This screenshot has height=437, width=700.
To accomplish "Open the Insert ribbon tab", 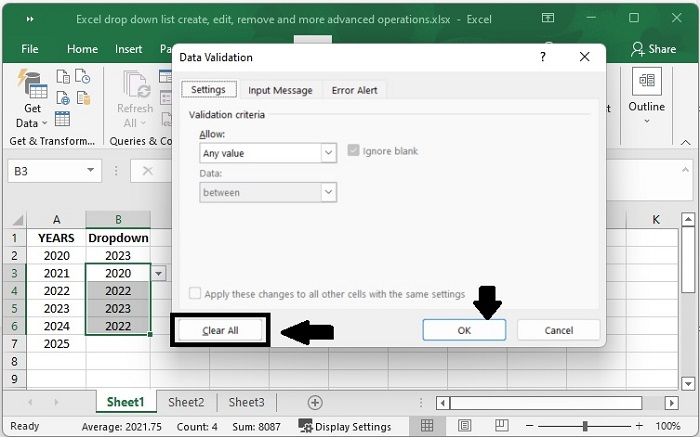I will (x=129, y=49).
